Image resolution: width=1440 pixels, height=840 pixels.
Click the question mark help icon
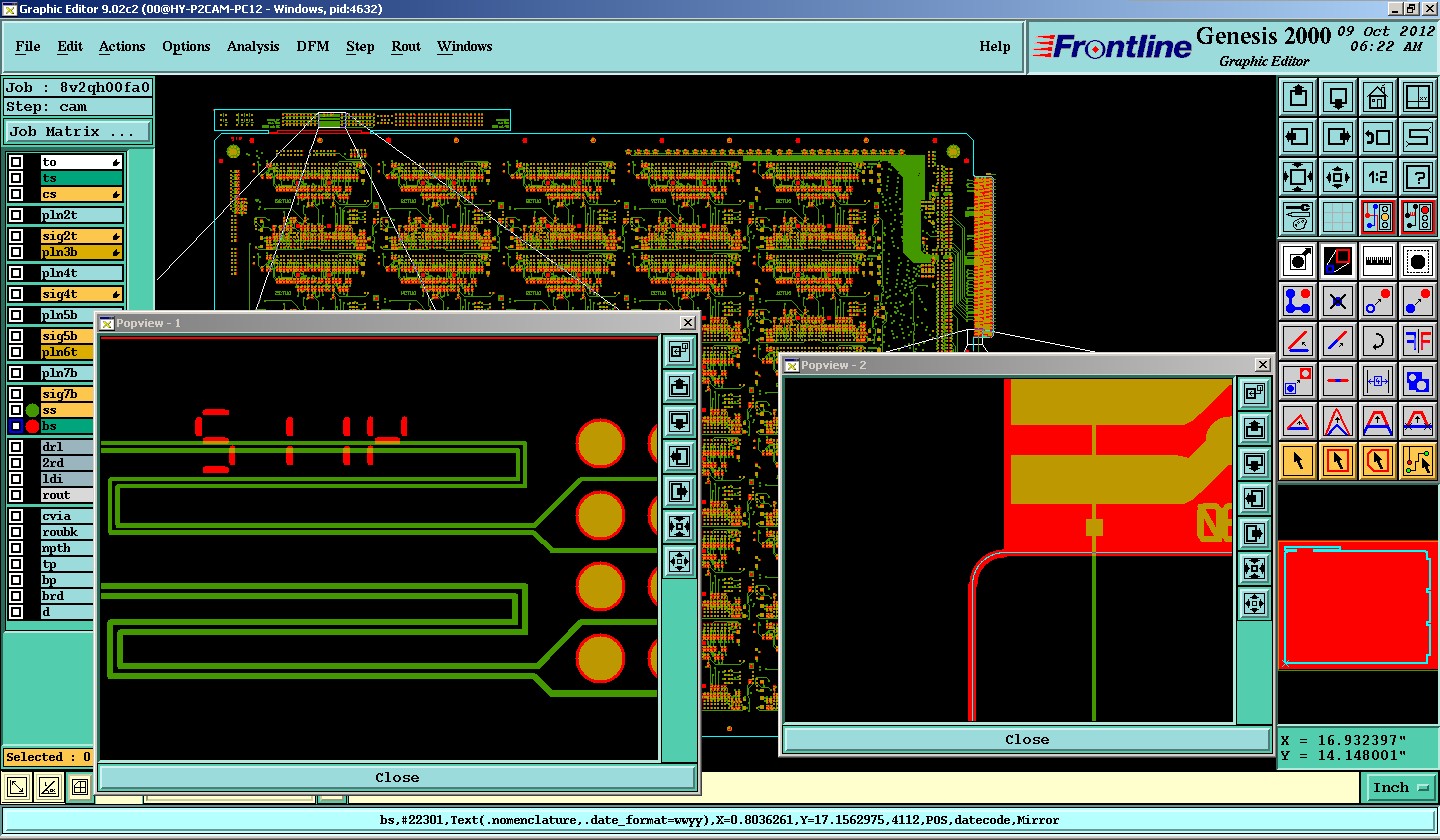pyautogui.click(x=1417, y=177)
